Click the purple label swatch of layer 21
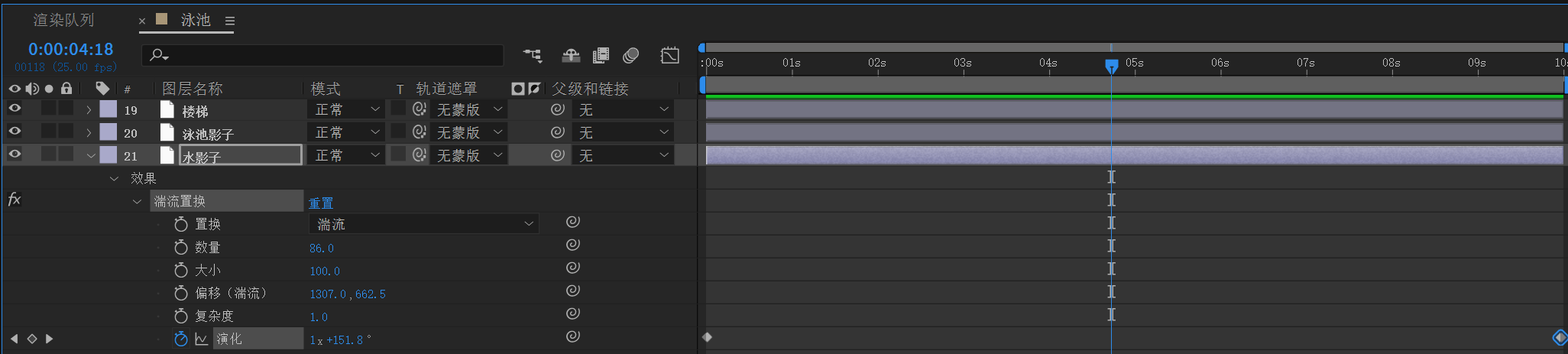This screenshot has height=354, width=1568. tap(109, 155)
